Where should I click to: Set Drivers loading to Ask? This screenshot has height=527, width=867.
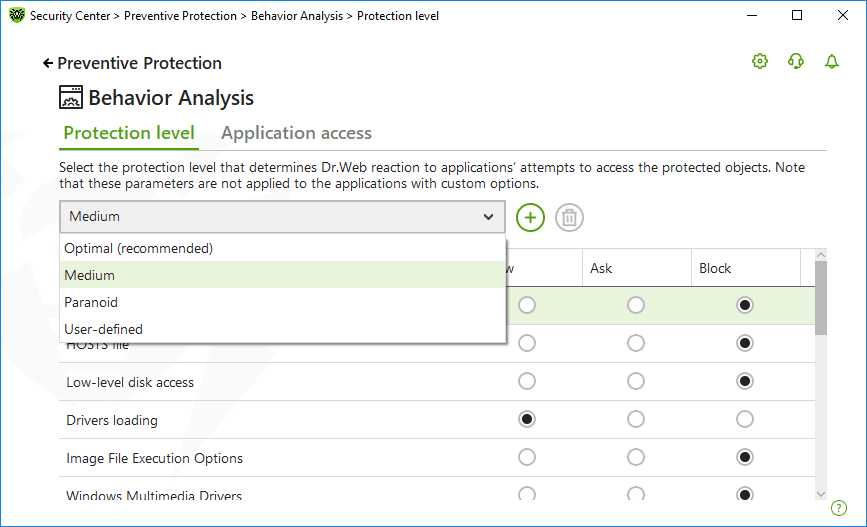[x=636, y=419]
